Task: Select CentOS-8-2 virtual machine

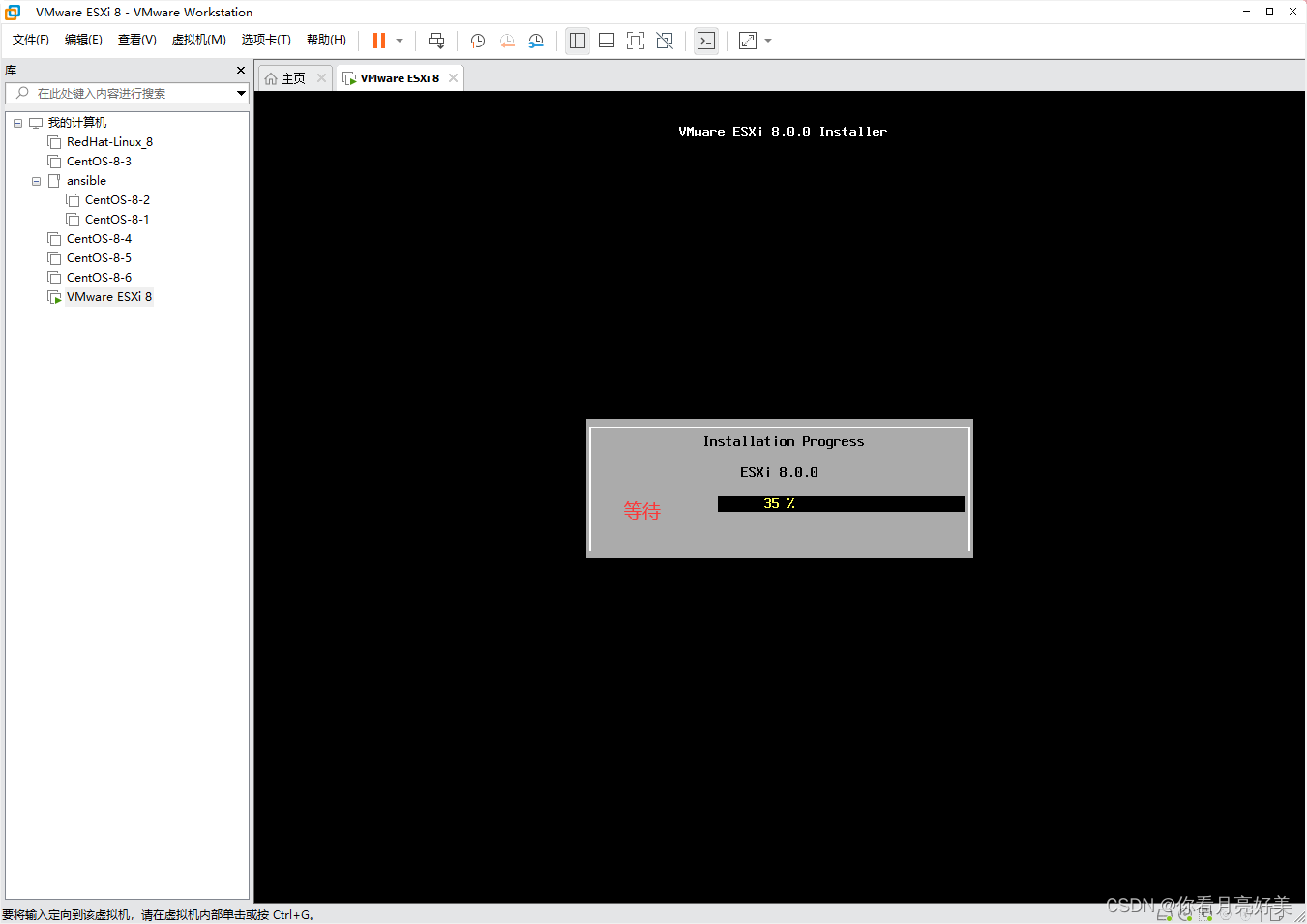Action: 117,200
